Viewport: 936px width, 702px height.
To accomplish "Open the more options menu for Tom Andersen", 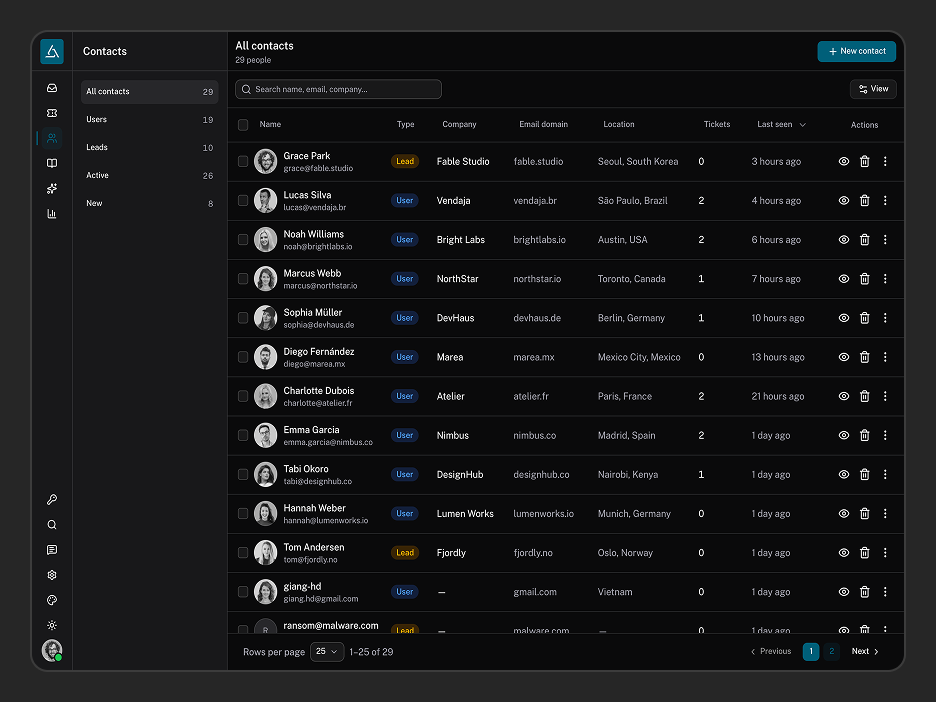I will (x=885, y=553).
